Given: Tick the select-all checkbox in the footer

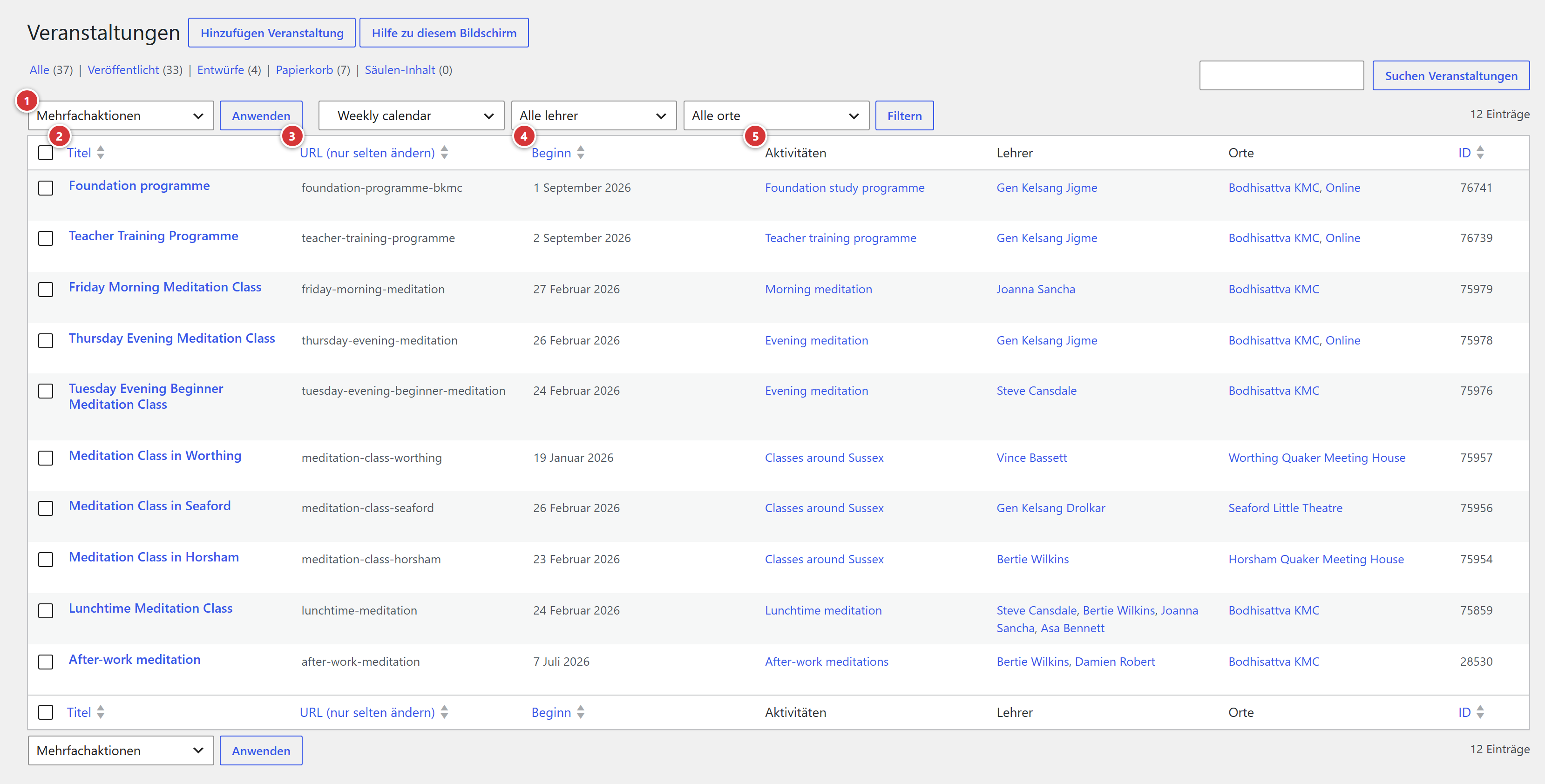Looking at the screenshot, I should (46, 712).
